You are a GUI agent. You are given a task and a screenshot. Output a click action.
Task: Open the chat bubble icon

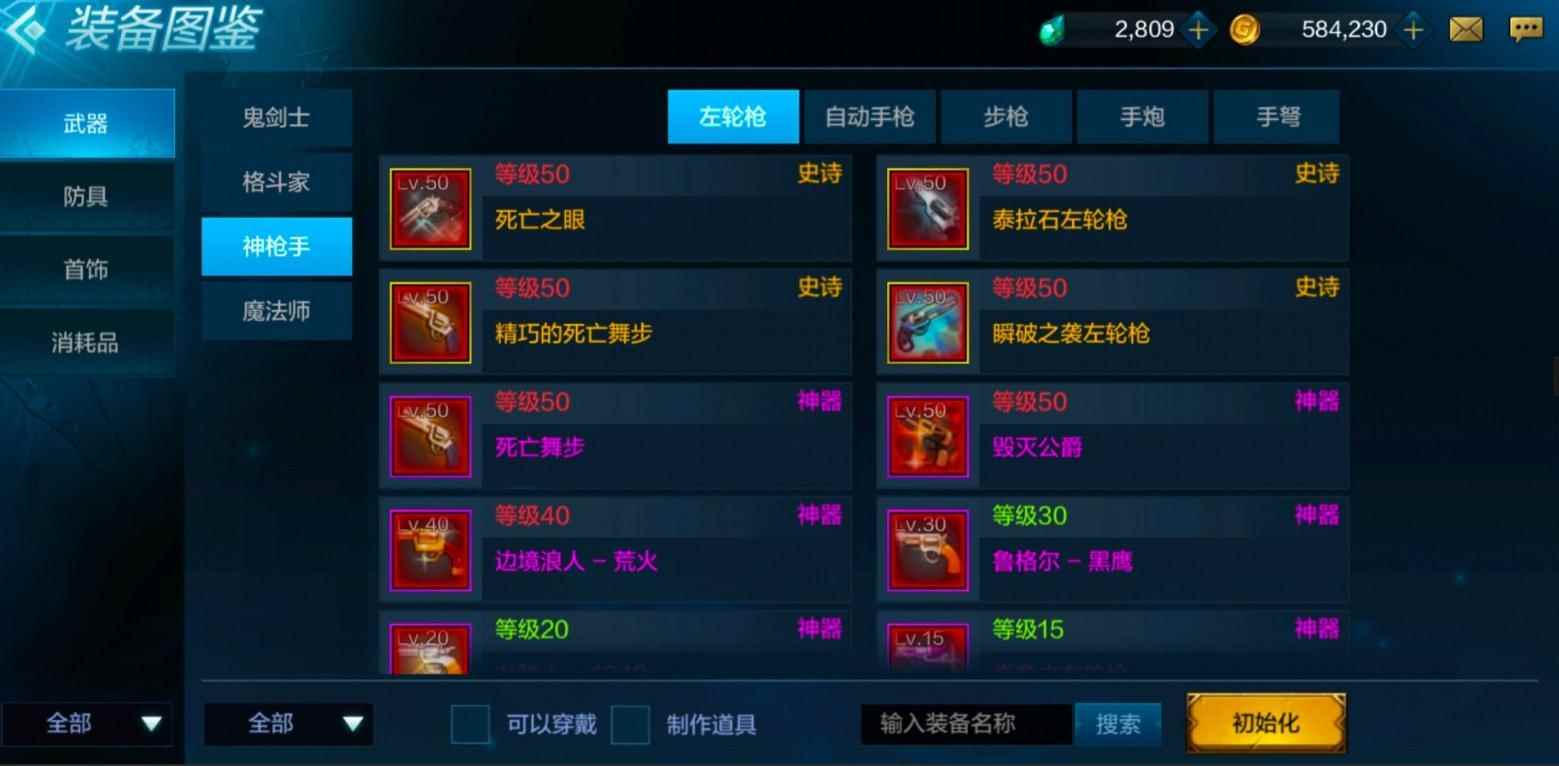tap(1526, 30)
